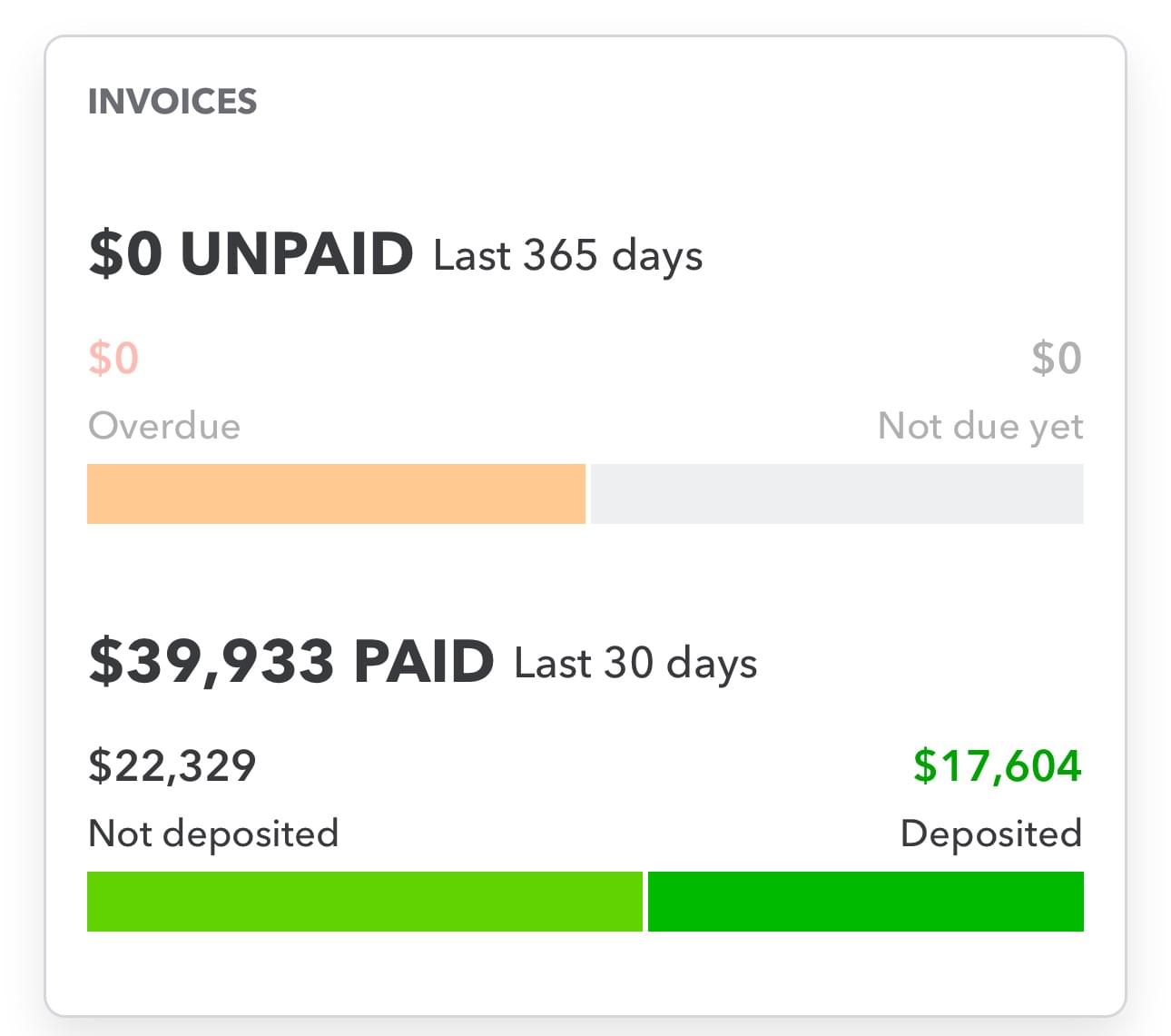Click the orange Overdue bar segment
The height and width of the screenshot is (1036, 1171).
point(336,494)
